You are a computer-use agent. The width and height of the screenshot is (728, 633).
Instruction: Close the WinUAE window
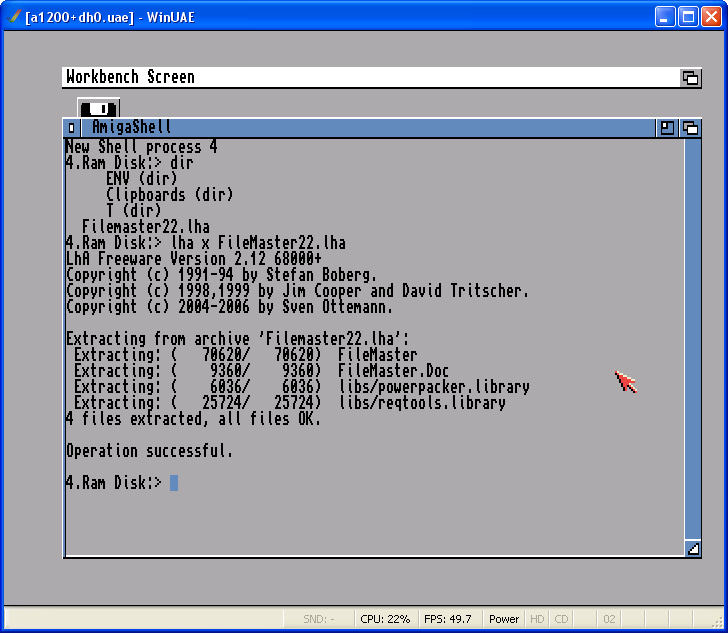711,17
